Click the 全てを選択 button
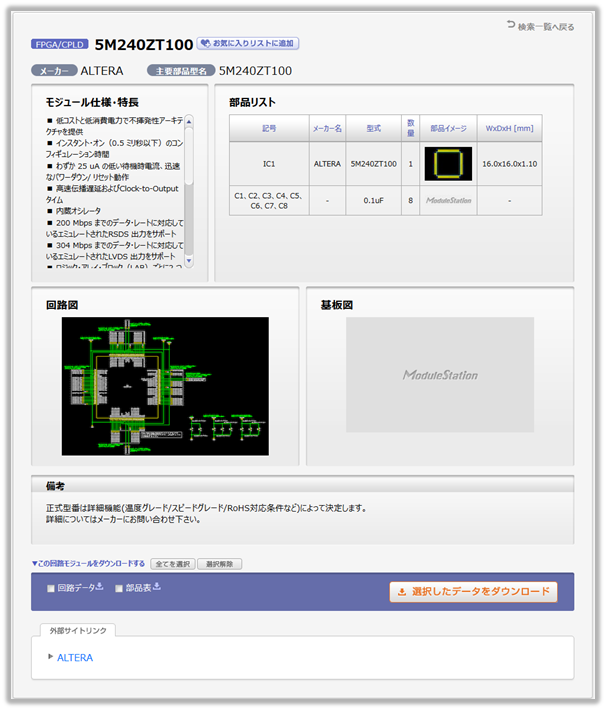Image resolution: width=606 pixels, height=710 pixels. 173,564
